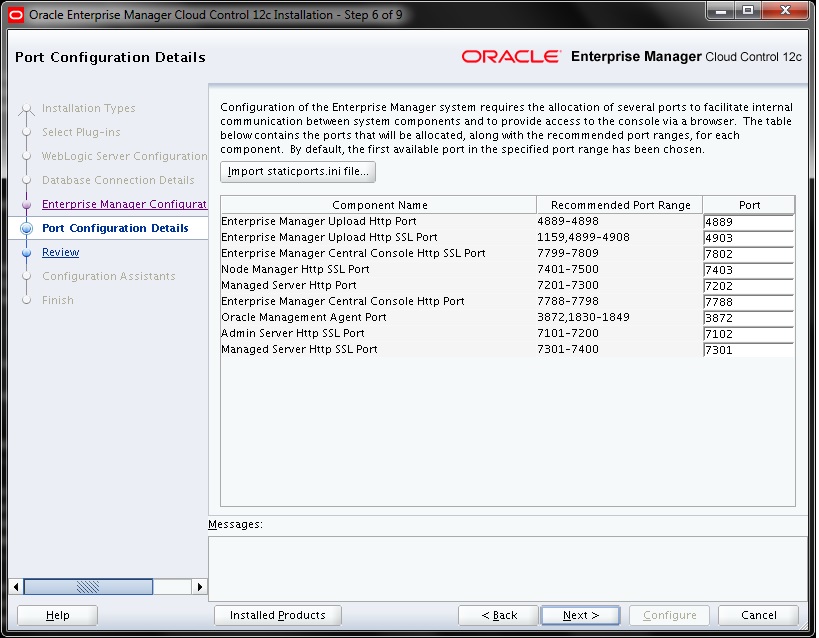Click the Component Name column header

pyautogui.click(x=379, y=205)
